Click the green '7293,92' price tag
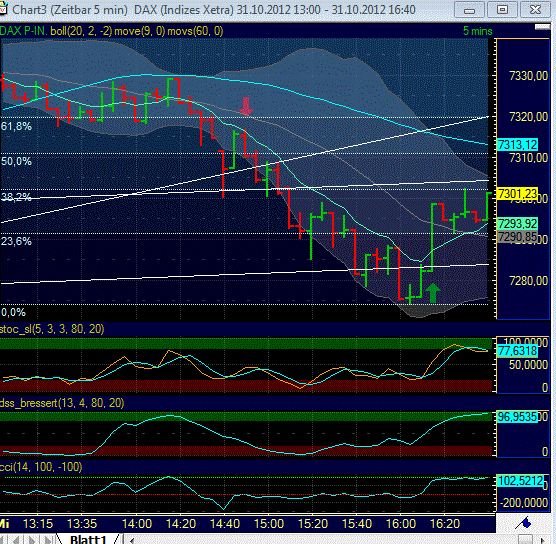This screenshot has height=544, width=556. point(517,224)
